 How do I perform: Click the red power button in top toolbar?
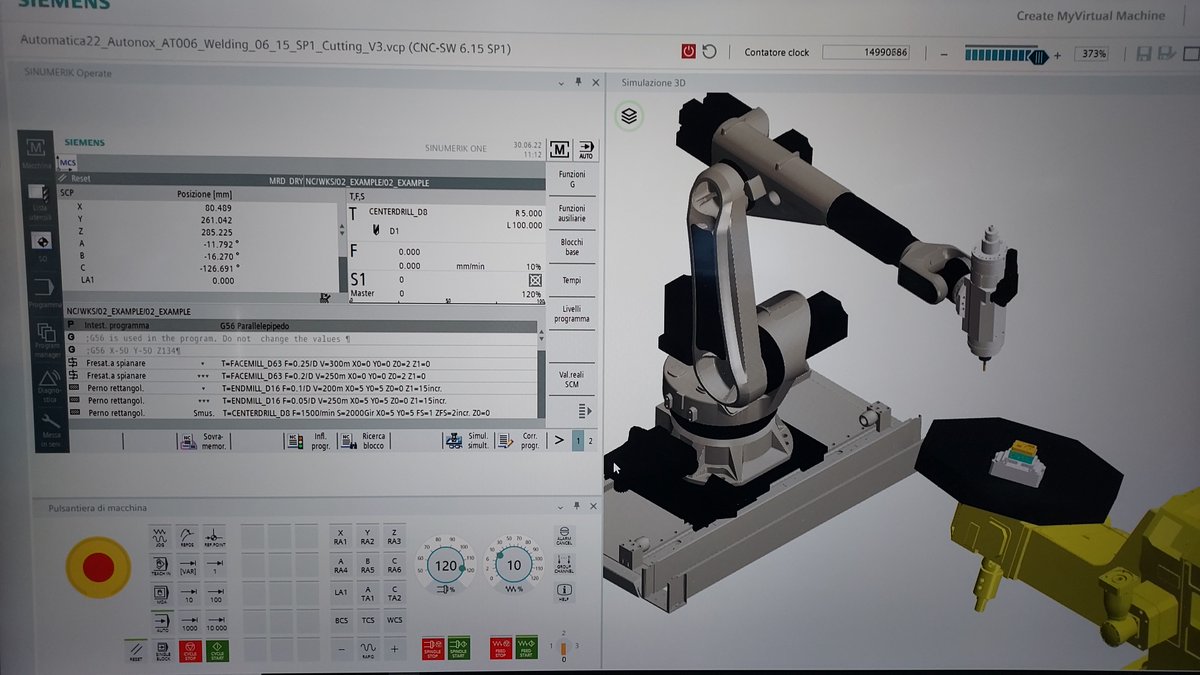coord(688,51)
